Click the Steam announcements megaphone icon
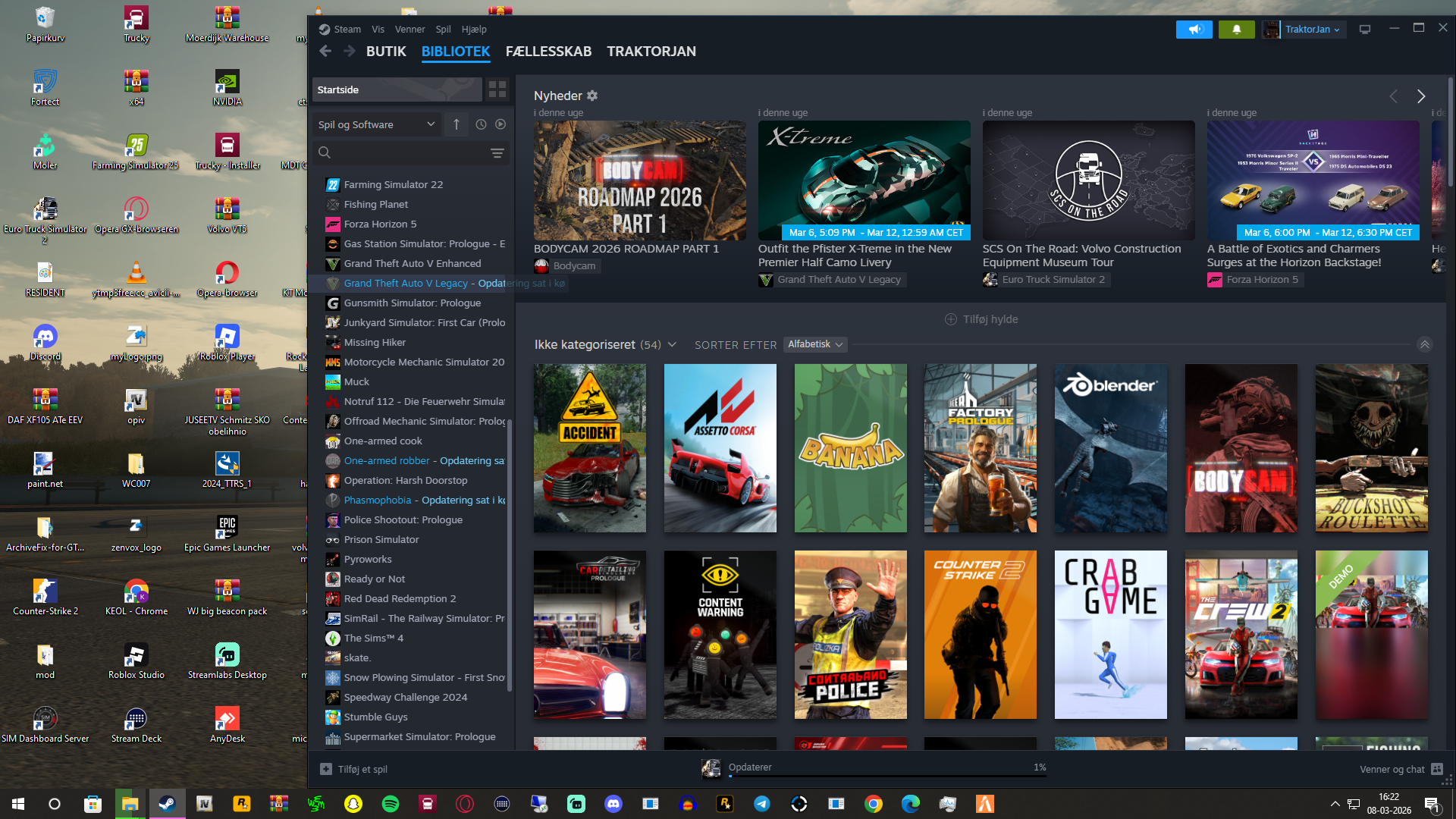Image resolution: width=1456 pixels, height=819 pixels. [x=1194, y=30]
